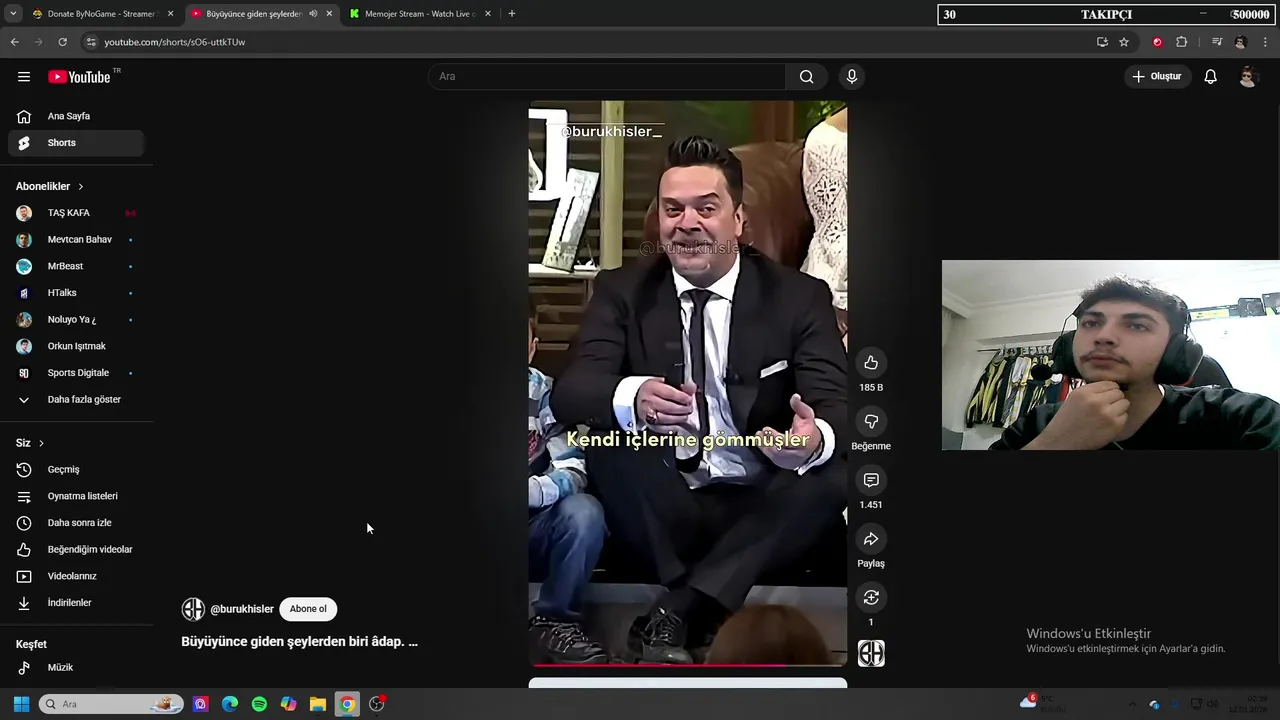This screenshot has height=720, width=1280.
Task: Open the media control icon
Action: (1217, 42)
